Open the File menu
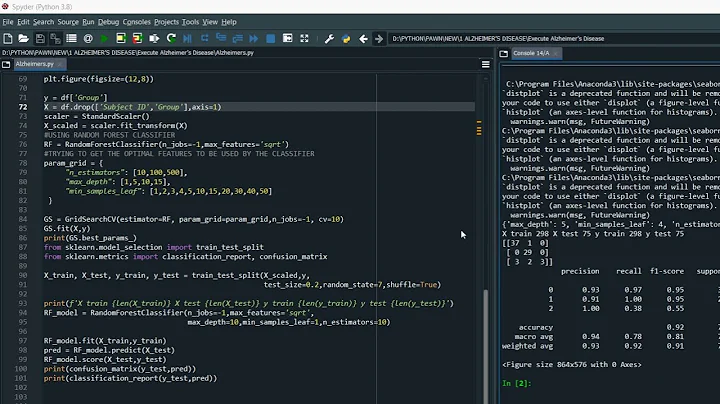The width and height of the screenshot is (720, 404). pyautogui.click(x=8, y=22)
